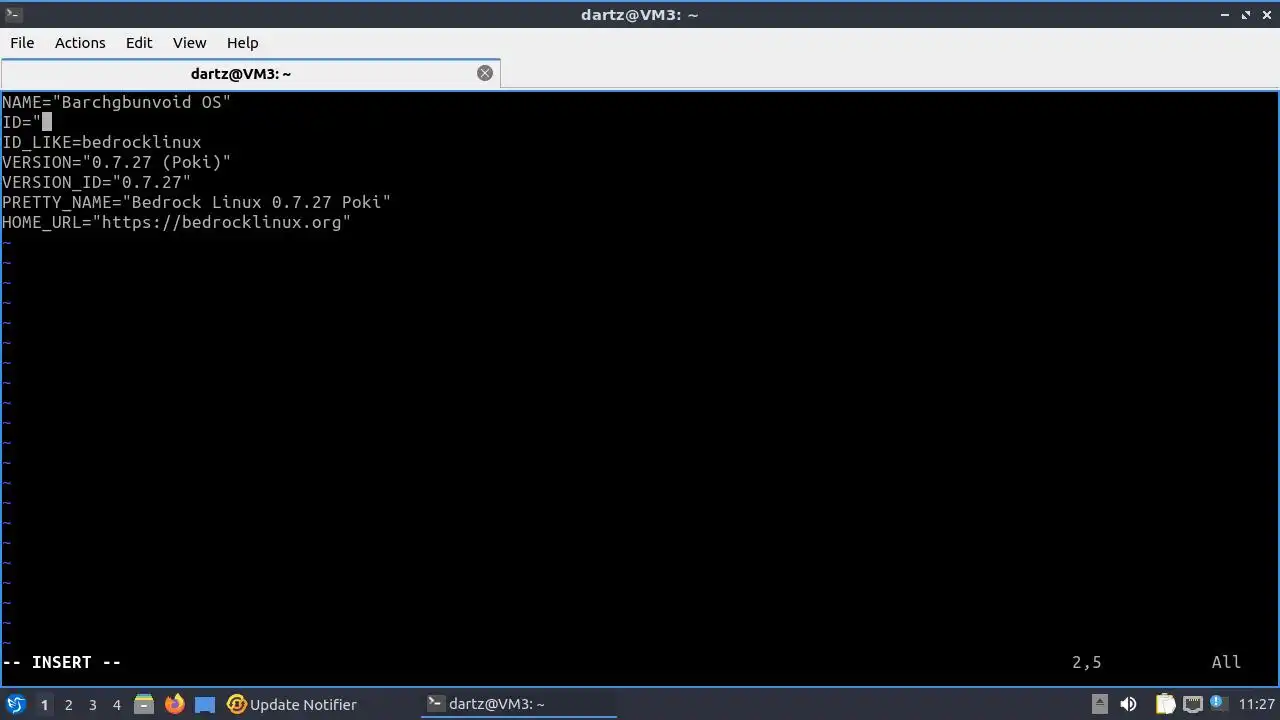Click the VERSION_ID="0.7.27" line
Screen dimensions: 1280x720
click(x=96, y=182)
